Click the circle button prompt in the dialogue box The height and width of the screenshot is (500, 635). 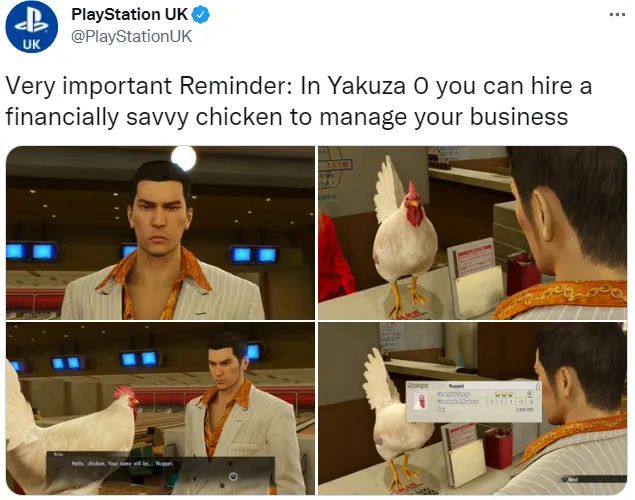pyautogui.click(x=233, y=477)
